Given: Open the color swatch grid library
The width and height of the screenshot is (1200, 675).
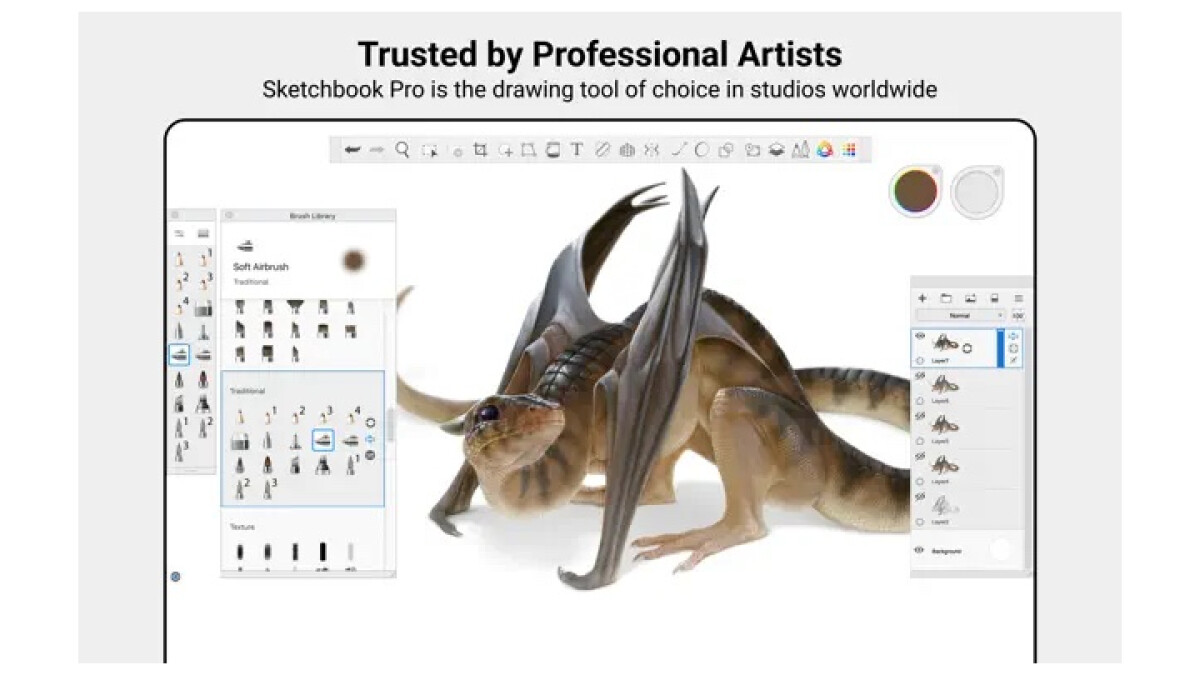Looking at the screenshot, I should (x=849, y=150).
